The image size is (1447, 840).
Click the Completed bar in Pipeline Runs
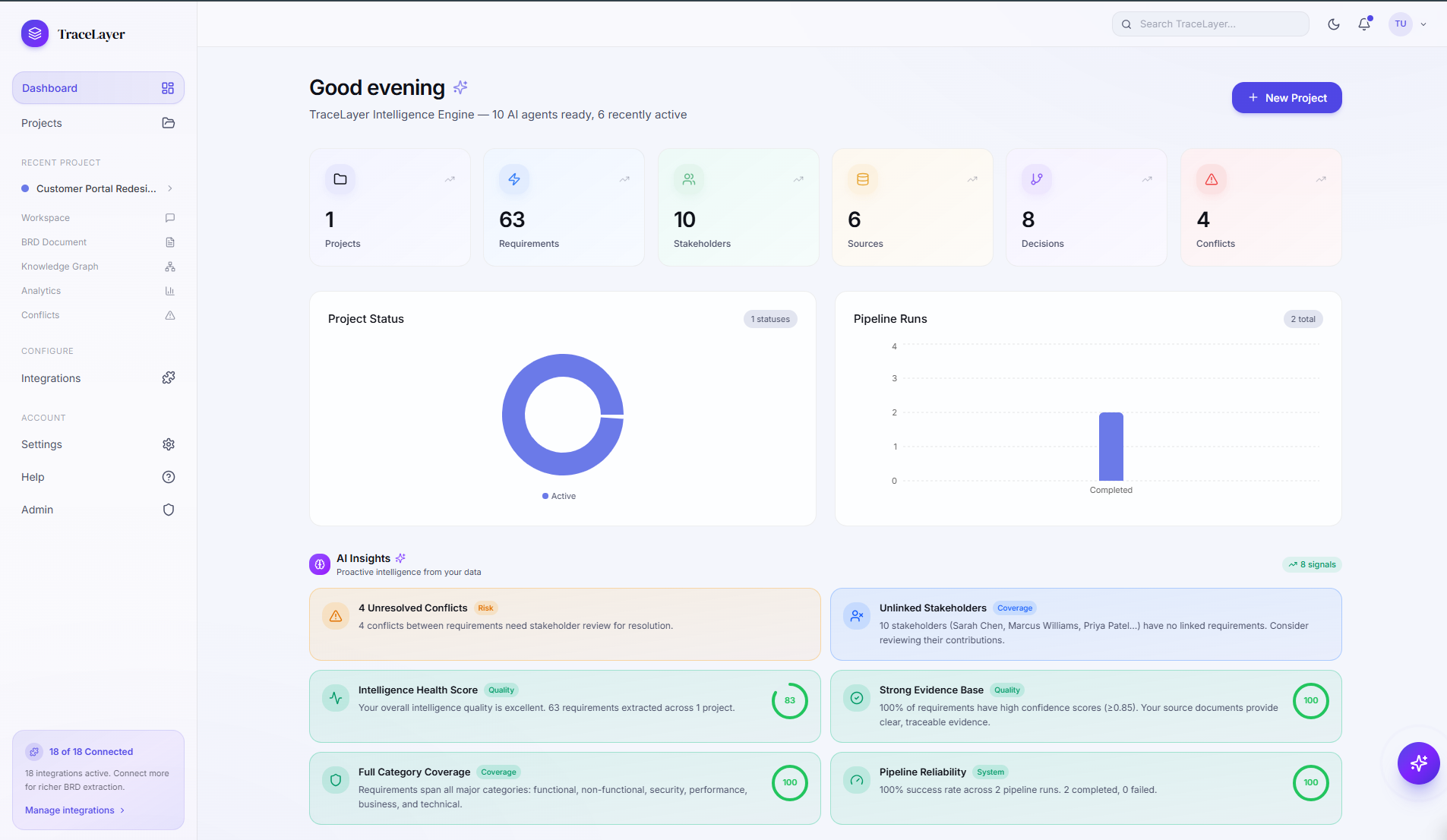[x=1111, y=447]
